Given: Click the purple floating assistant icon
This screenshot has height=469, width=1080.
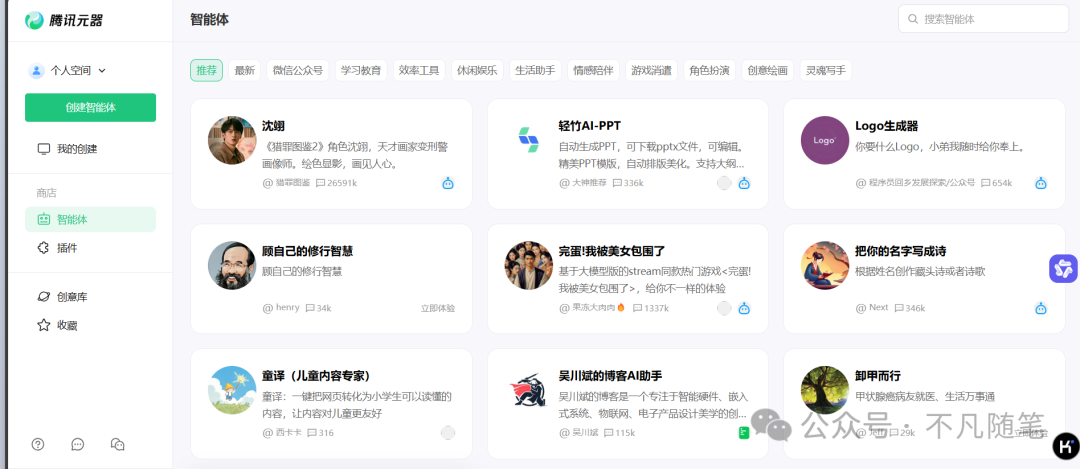Looking at the screenshot, I should pos(1063,269).
